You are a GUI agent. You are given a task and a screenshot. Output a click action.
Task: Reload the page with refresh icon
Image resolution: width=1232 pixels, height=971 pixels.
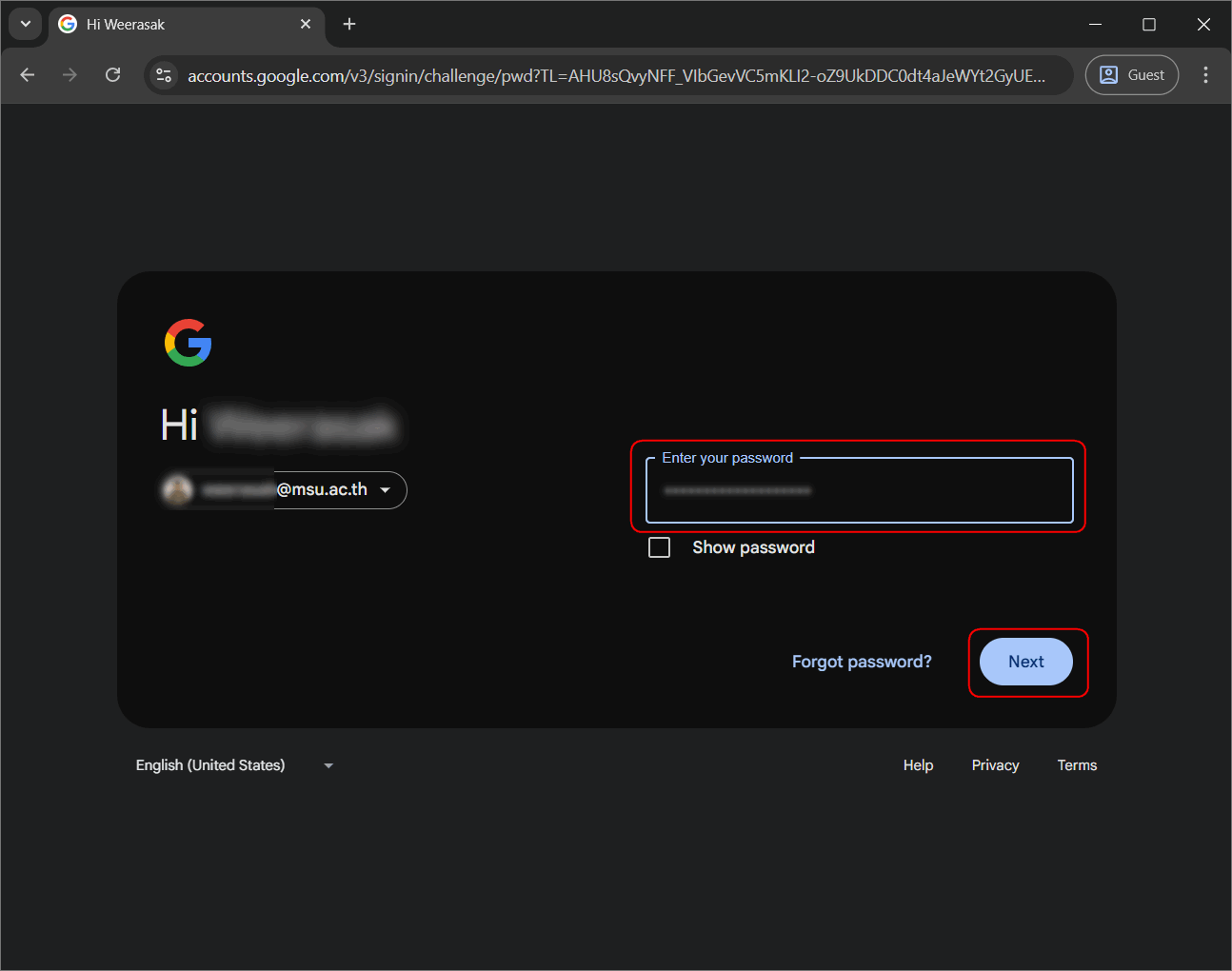tap(112, 75)
